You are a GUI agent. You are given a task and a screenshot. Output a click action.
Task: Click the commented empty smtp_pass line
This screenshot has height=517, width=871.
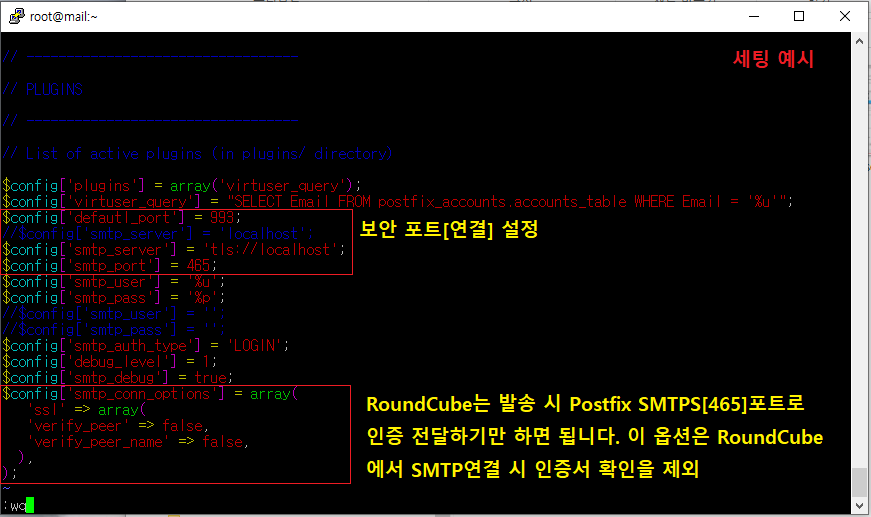click(x=113, y=330)
